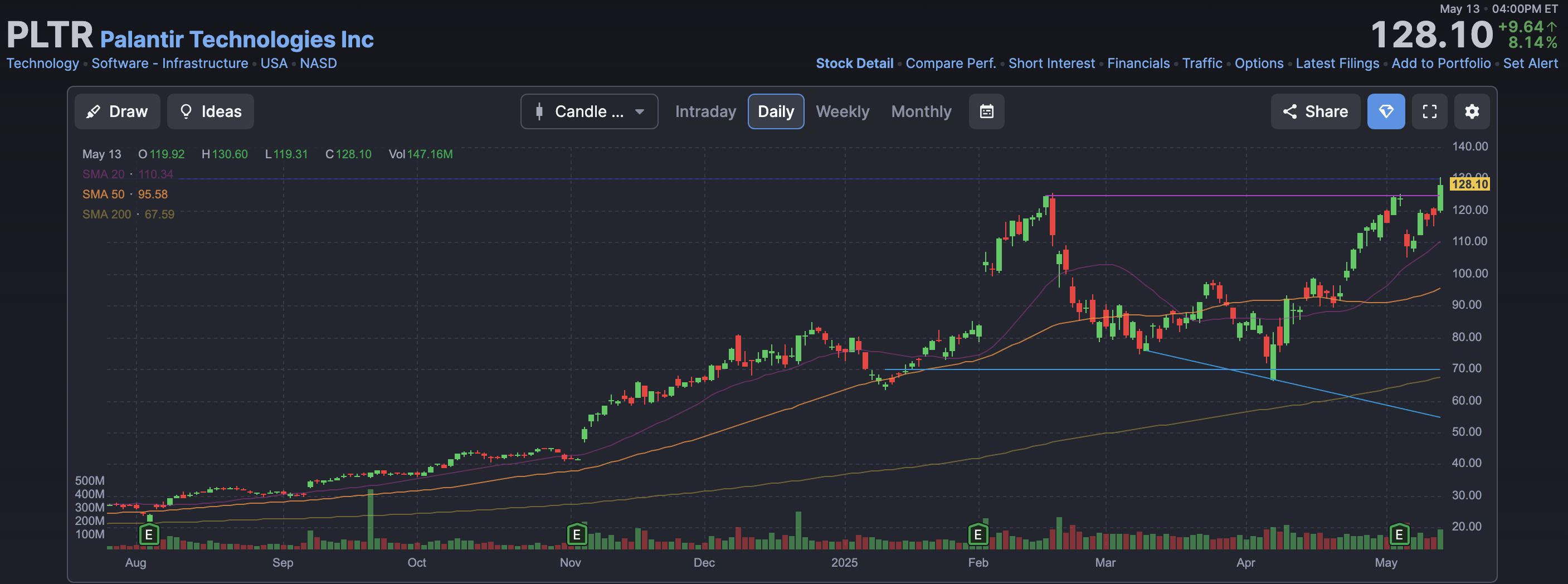The height and width of the screenshot is (584, 1568).
Task: Open the Traffic link
Action: 1202,64
